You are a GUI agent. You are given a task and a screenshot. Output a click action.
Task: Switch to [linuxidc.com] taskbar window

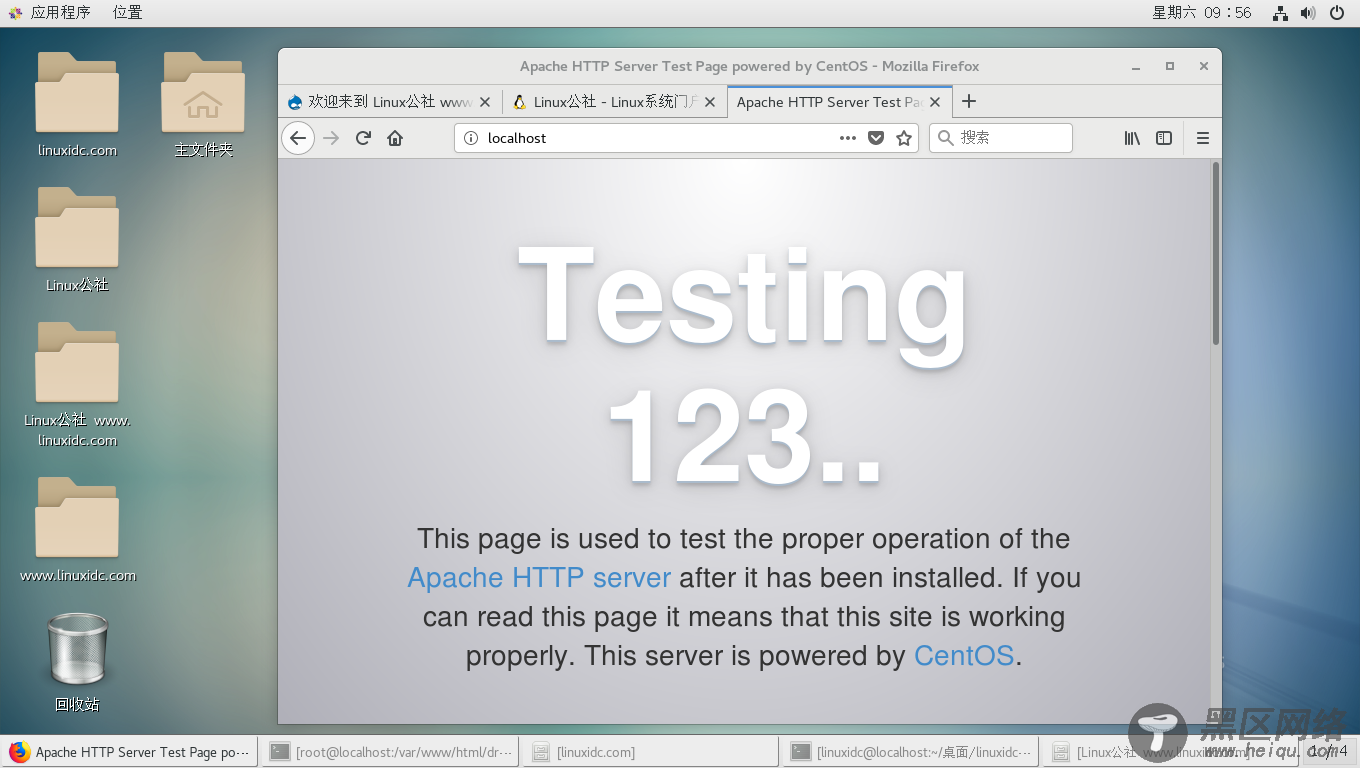coord(651,752)
